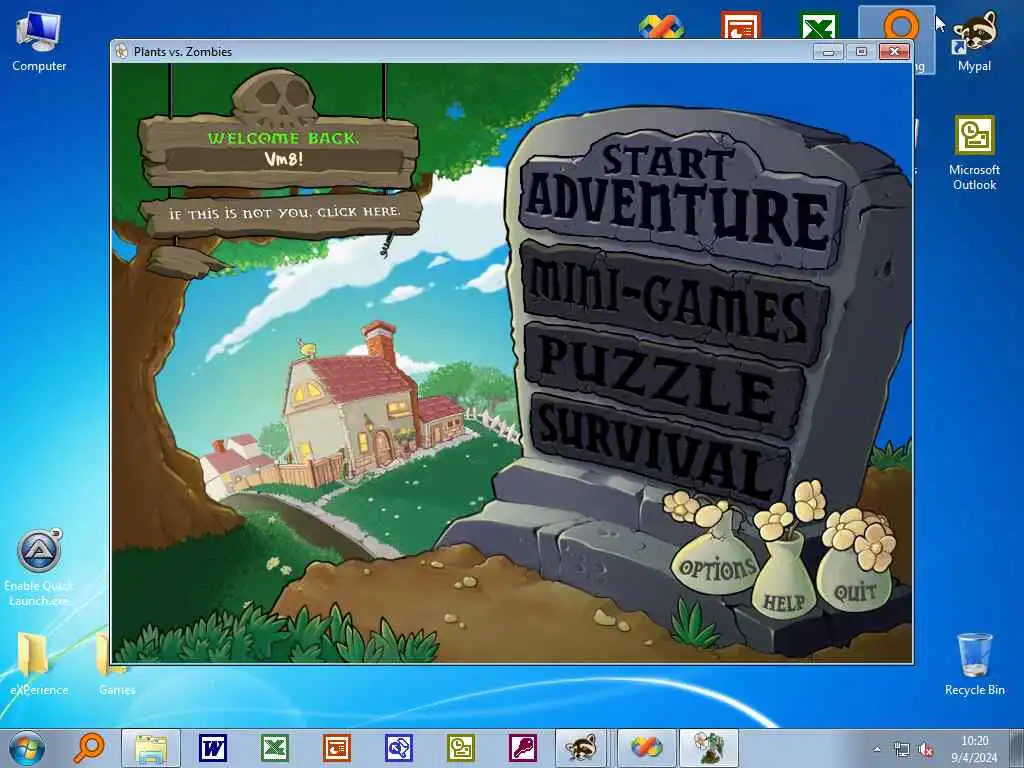Open the Mypal raccoon desktop shortcut

(974, 40)
